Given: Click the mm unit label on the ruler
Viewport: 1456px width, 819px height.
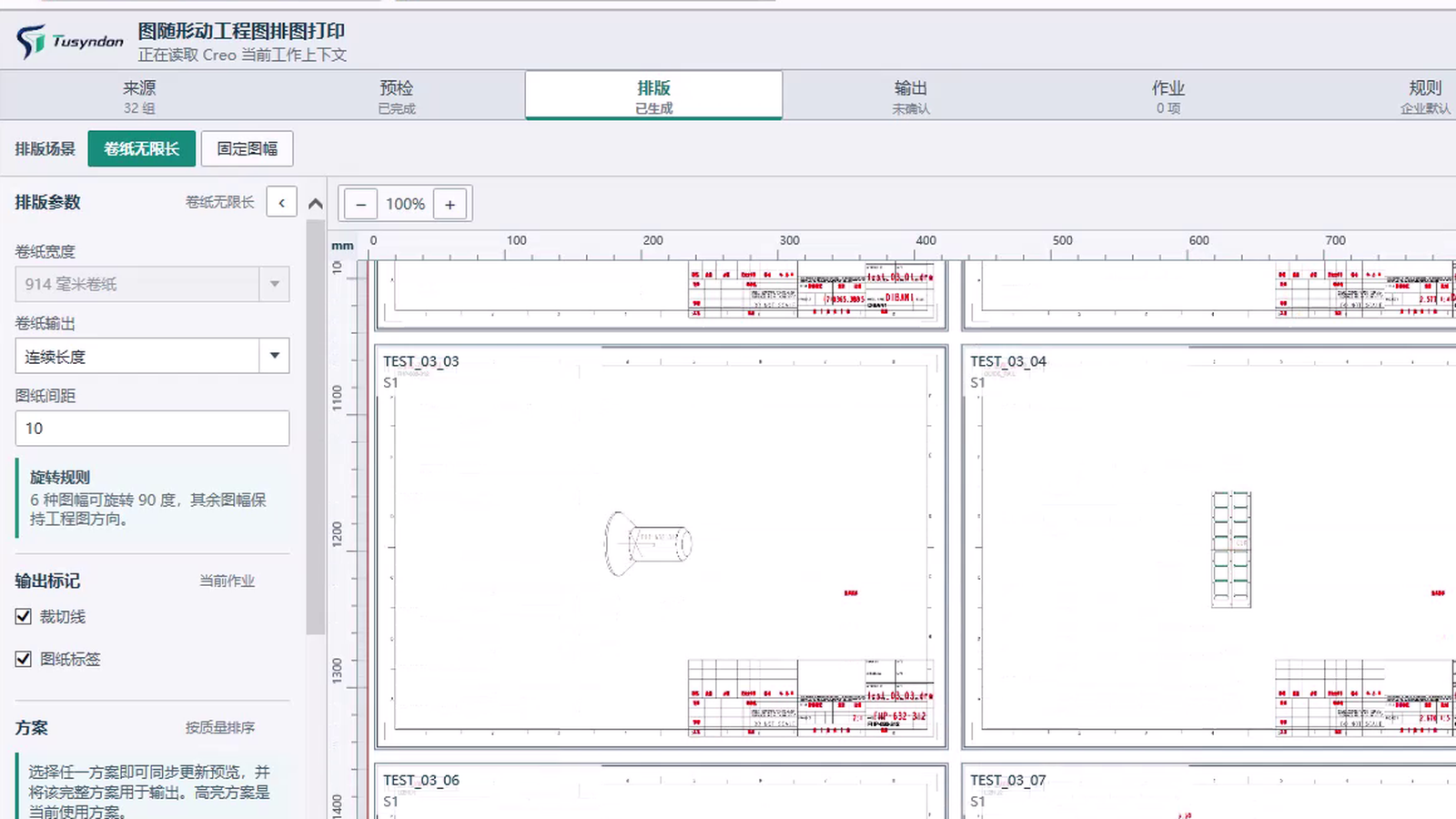Looking at the screenshot, I should click(x=342, y=246).
